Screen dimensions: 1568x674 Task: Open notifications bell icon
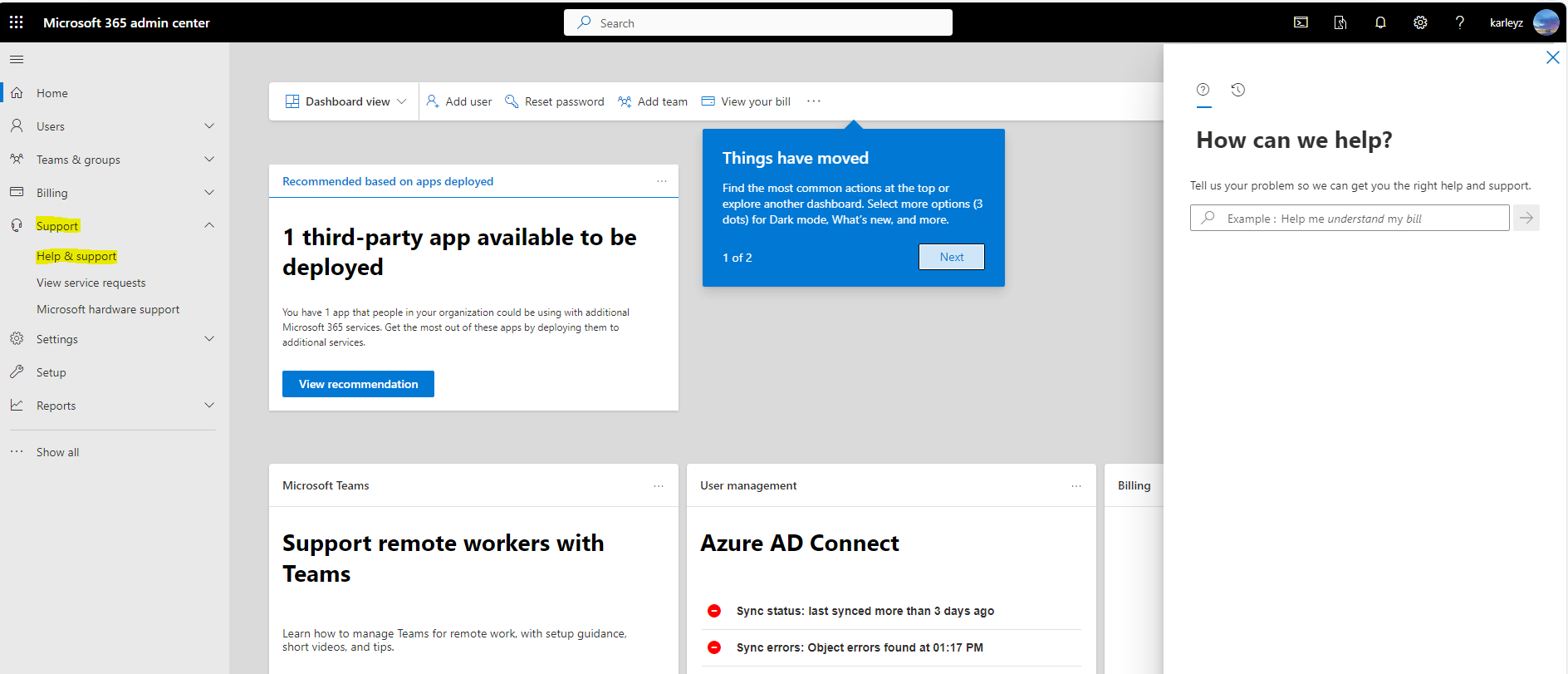pos(1380,22)
